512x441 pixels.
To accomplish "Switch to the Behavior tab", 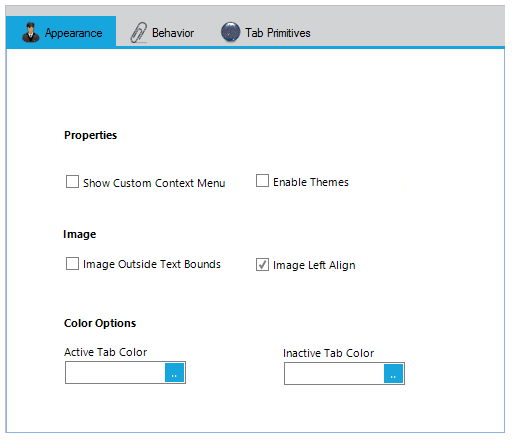I will (x=162, y=32).
